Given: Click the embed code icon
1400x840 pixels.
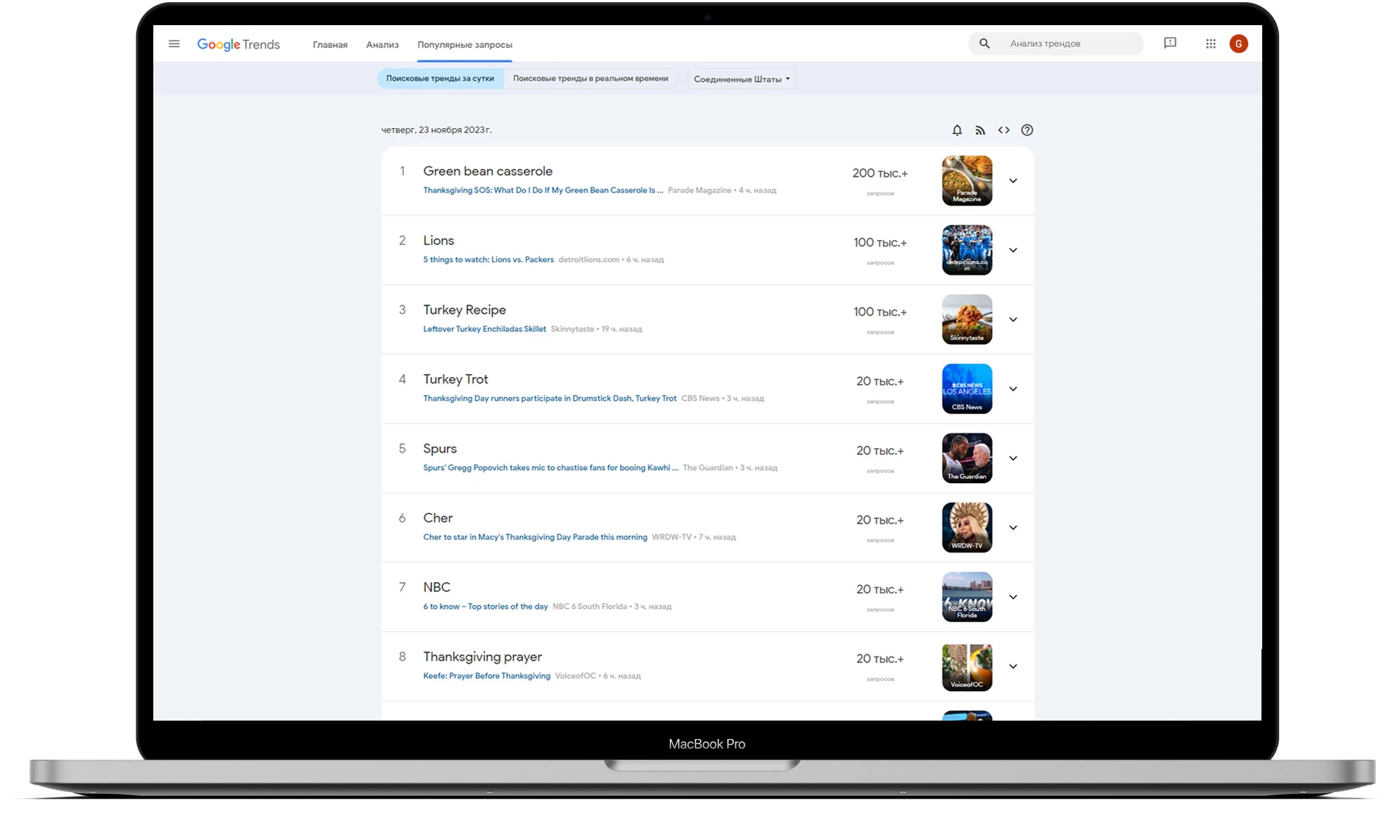Looking at the screenshot, I should pyautogui.click(x=1004, y=130).
